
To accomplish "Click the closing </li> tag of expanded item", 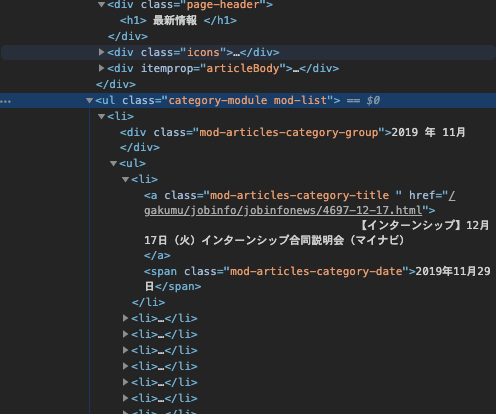I will 148,302.
